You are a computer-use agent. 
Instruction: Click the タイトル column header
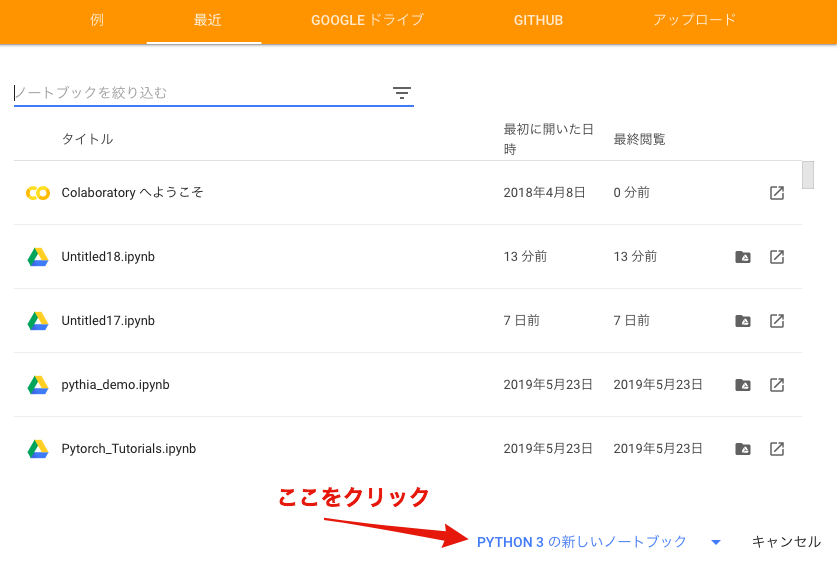click(x=88, y=139)
